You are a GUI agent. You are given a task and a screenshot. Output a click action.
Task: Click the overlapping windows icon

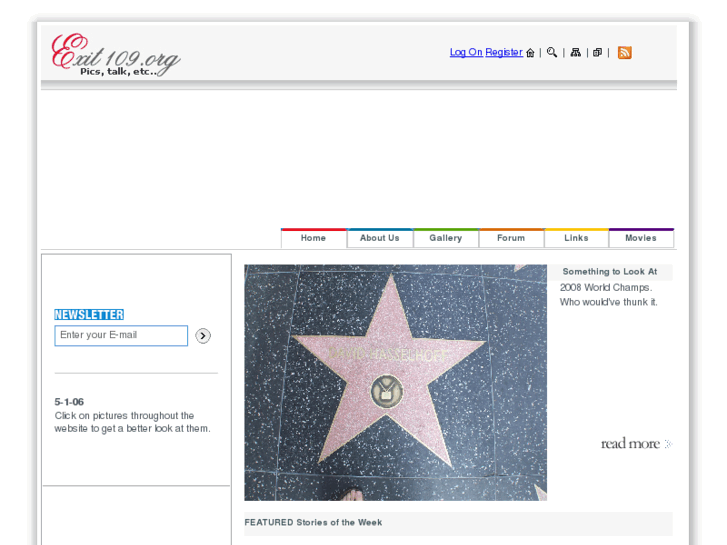coord(598,52)
